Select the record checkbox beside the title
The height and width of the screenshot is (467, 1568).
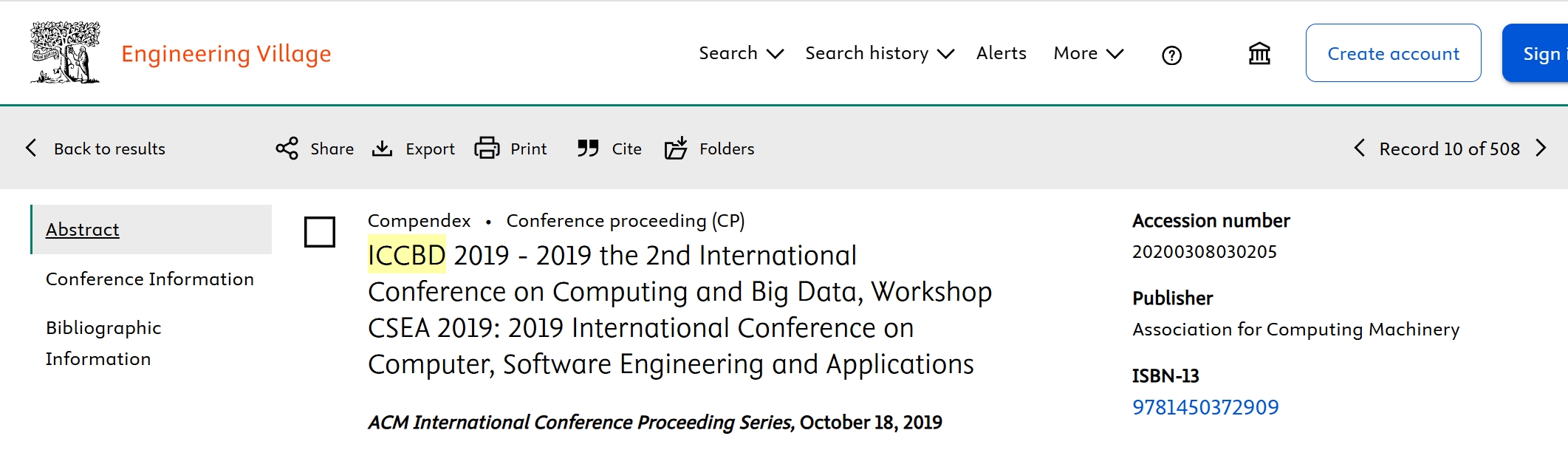pyautogui.click(x=320, y=232)
